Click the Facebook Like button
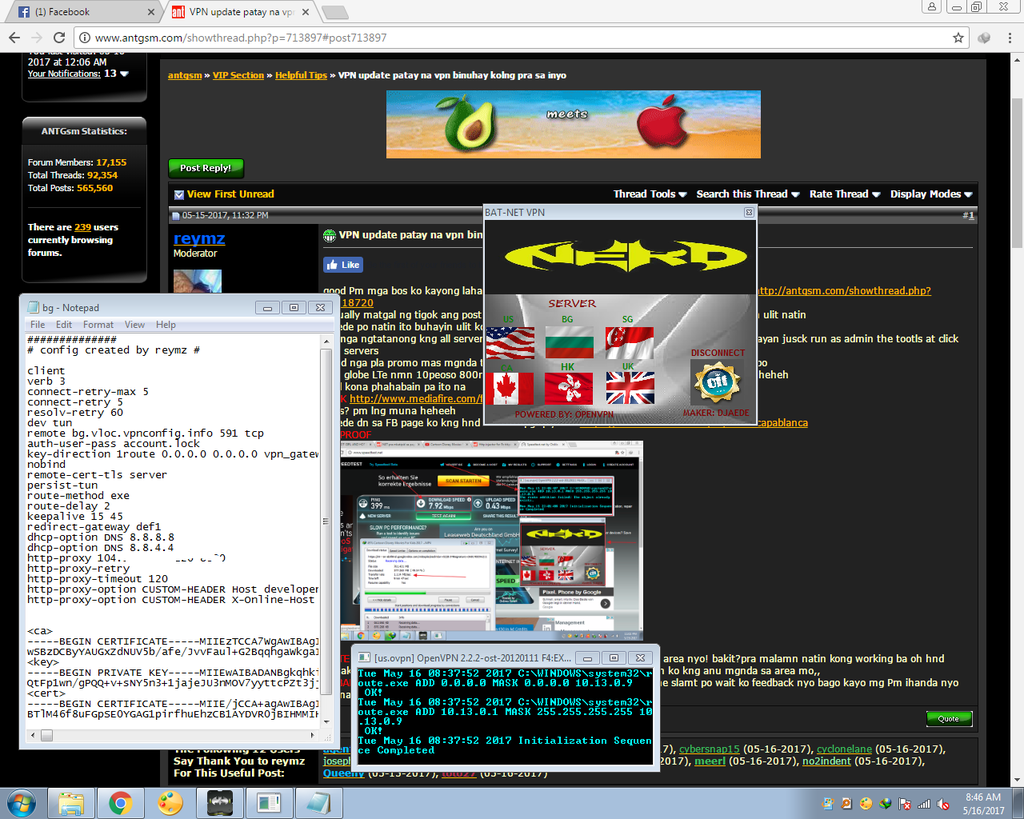The height and width of the screenshot is (819, 1024). [x=343, y=265]
